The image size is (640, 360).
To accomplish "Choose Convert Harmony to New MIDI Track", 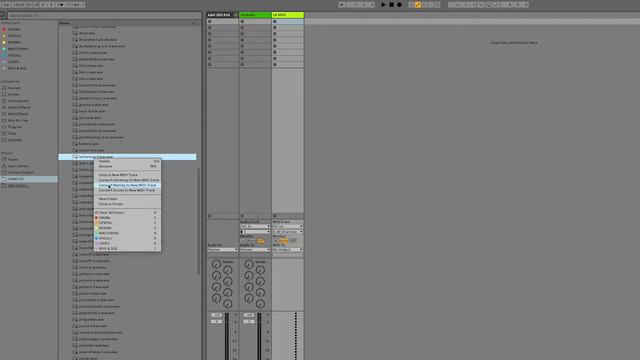I will 127,180.
